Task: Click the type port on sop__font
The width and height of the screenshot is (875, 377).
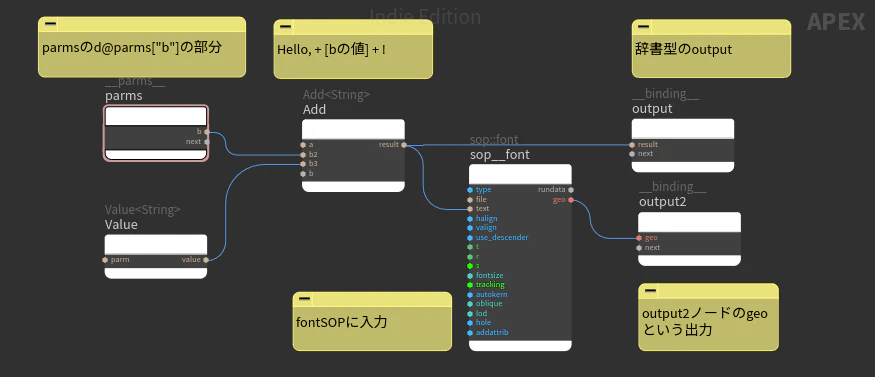Action: point(470,190)
